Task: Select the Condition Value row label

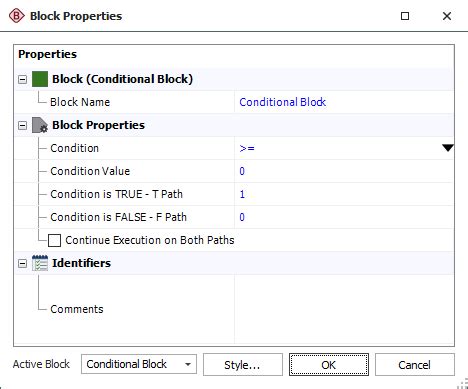Action: pos(90,171)
